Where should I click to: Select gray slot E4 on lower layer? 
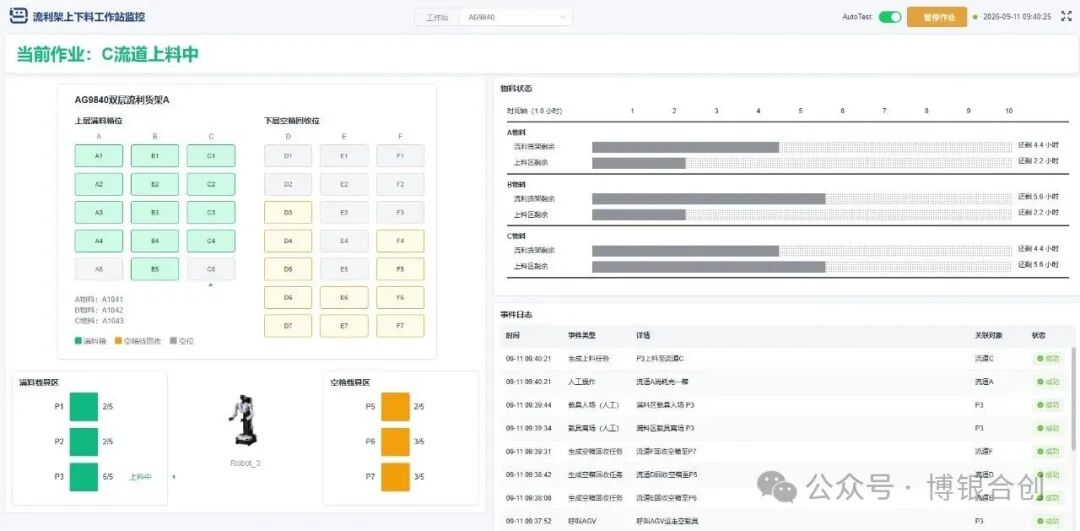[344, 241]
